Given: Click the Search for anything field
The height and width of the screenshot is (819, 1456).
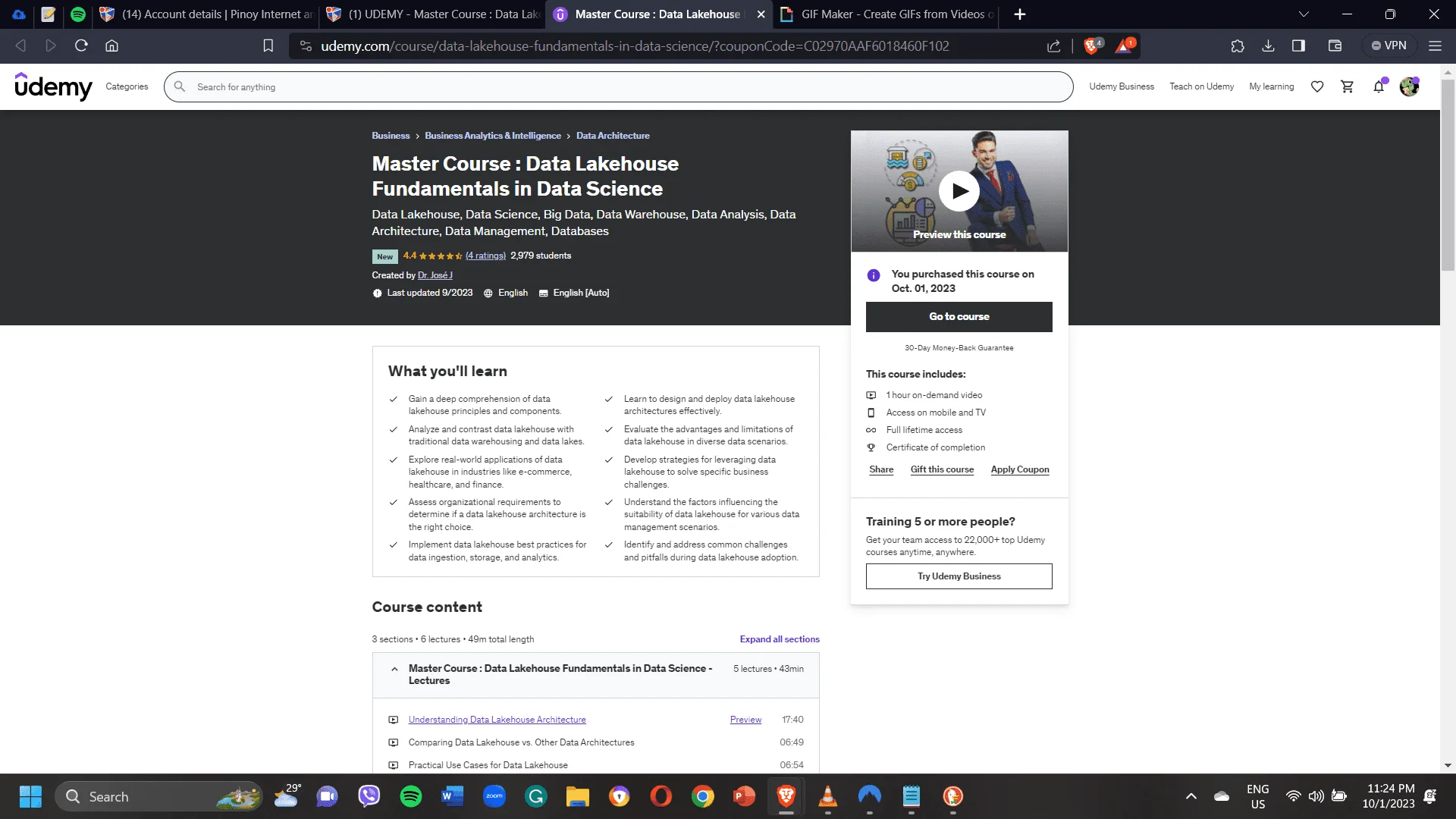Looking at the screenshot, I should click(x=618, y=86).
